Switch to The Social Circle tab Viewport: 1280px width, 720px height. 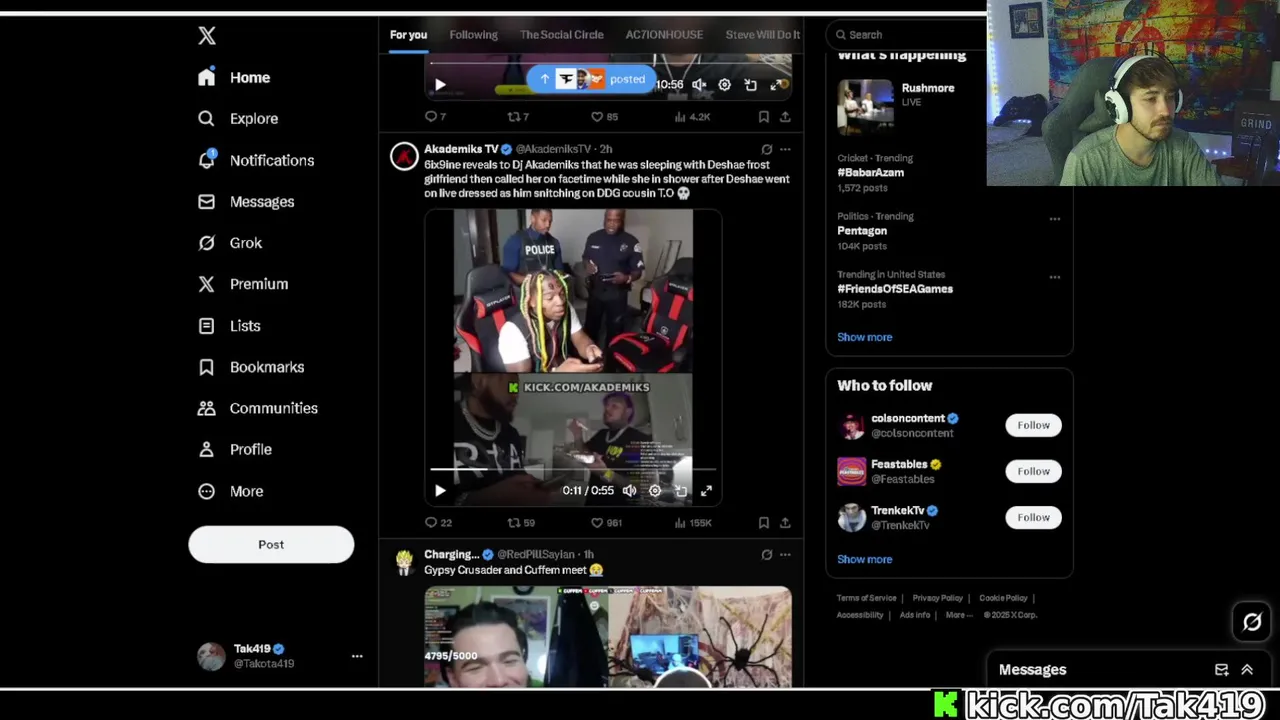561,35
